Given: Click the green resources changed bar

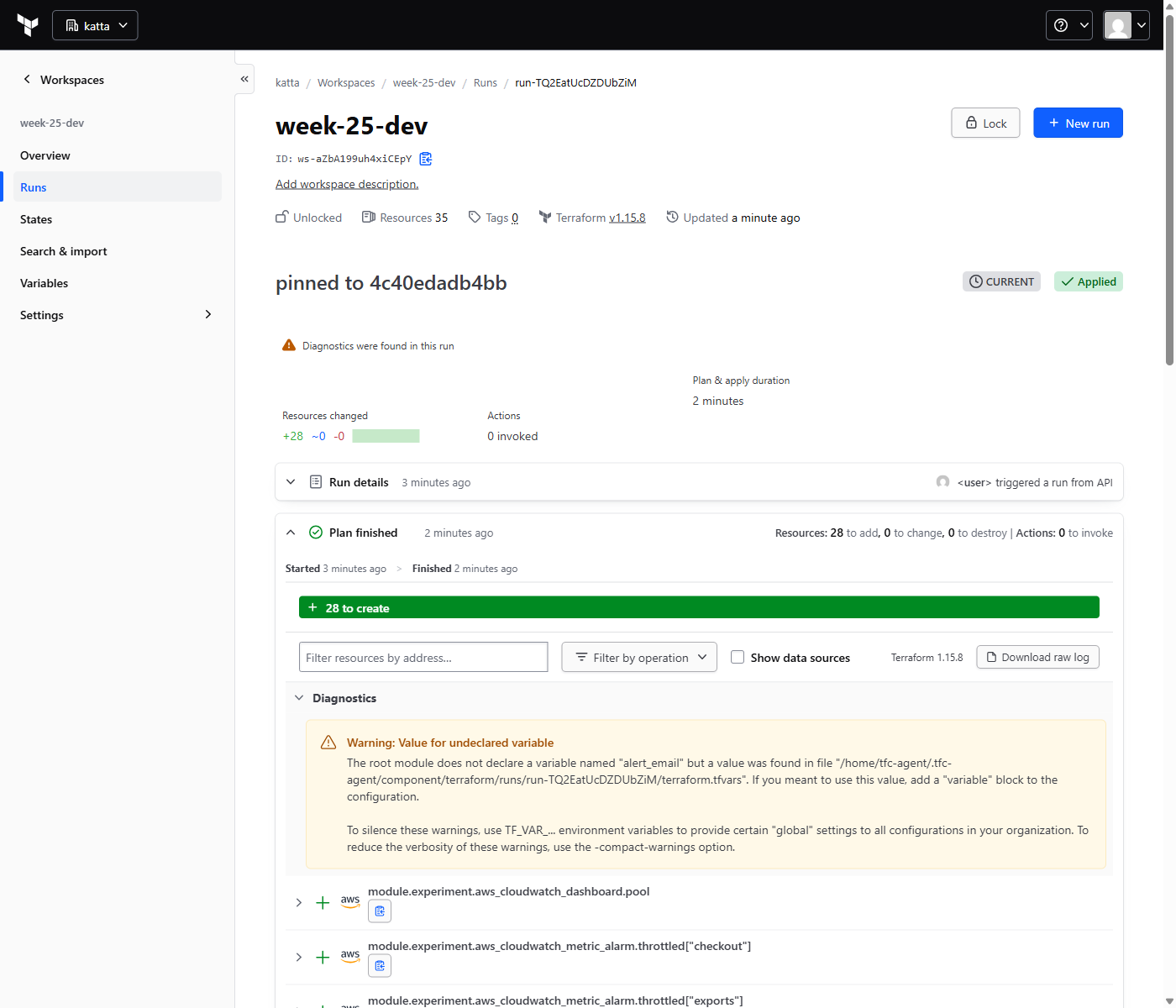Looking at the screenshot, I should pos(386,436).
